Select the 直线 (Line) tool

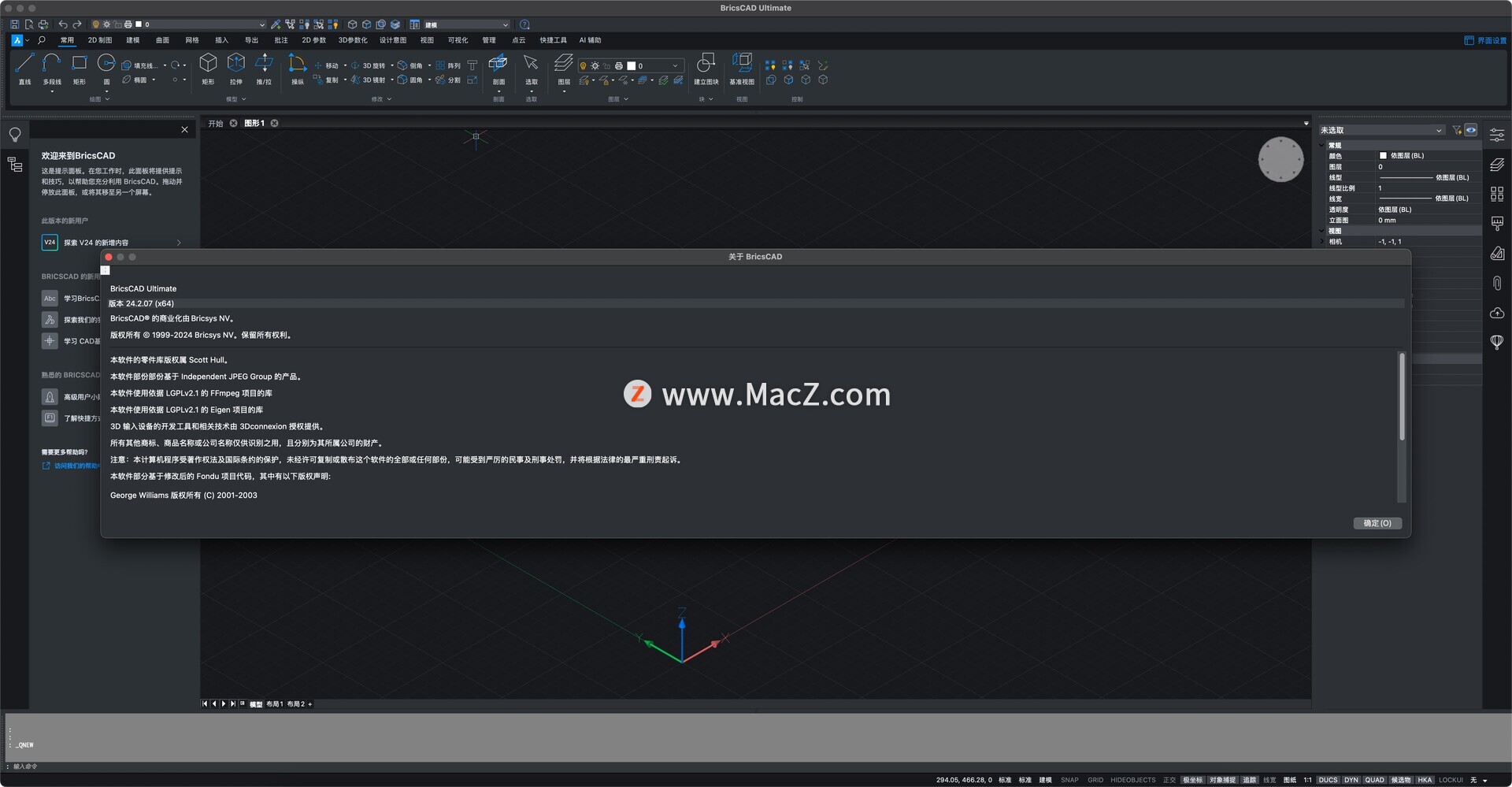[x=24, y=69]
